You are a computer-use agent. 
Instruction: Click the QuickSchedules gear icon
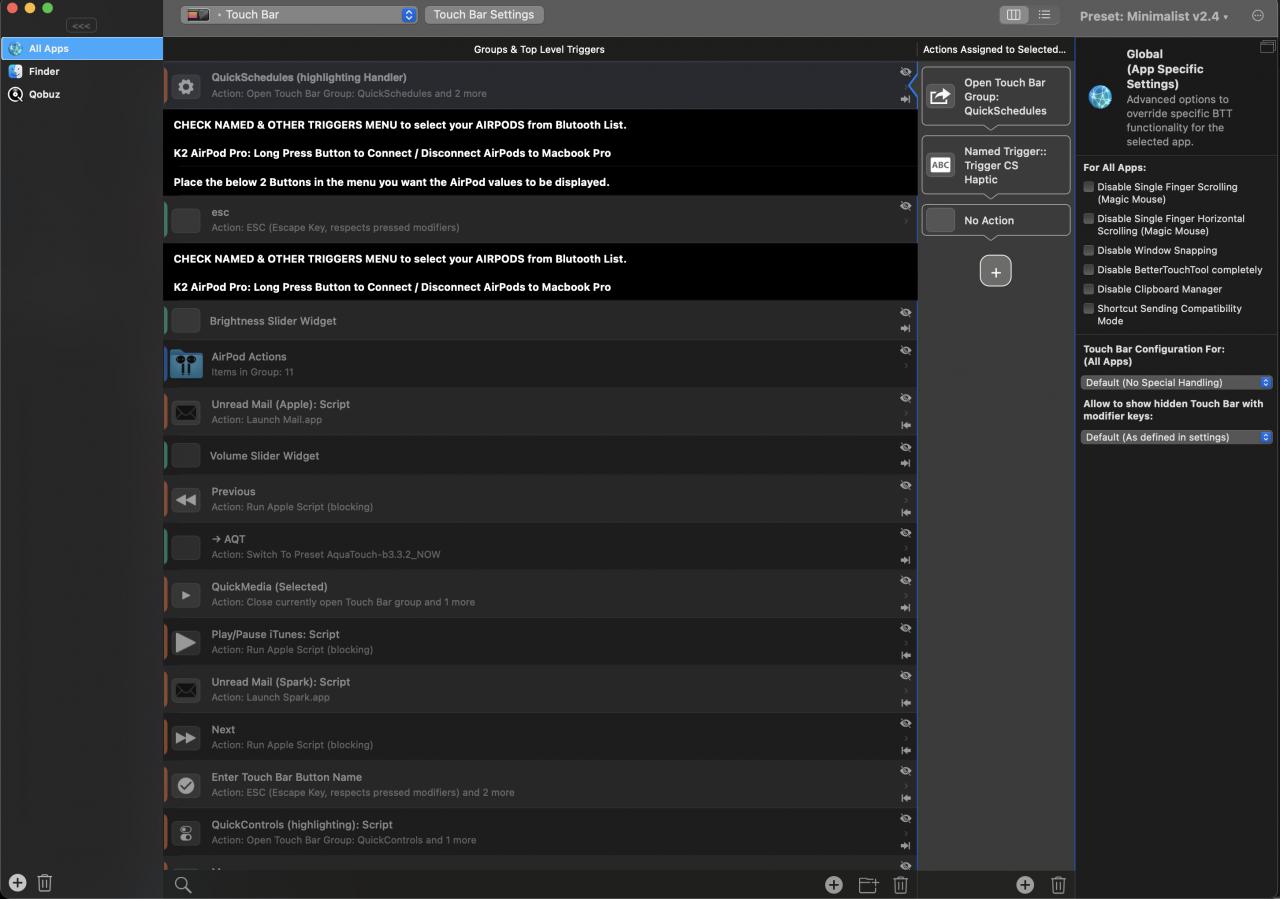[186, 86]
